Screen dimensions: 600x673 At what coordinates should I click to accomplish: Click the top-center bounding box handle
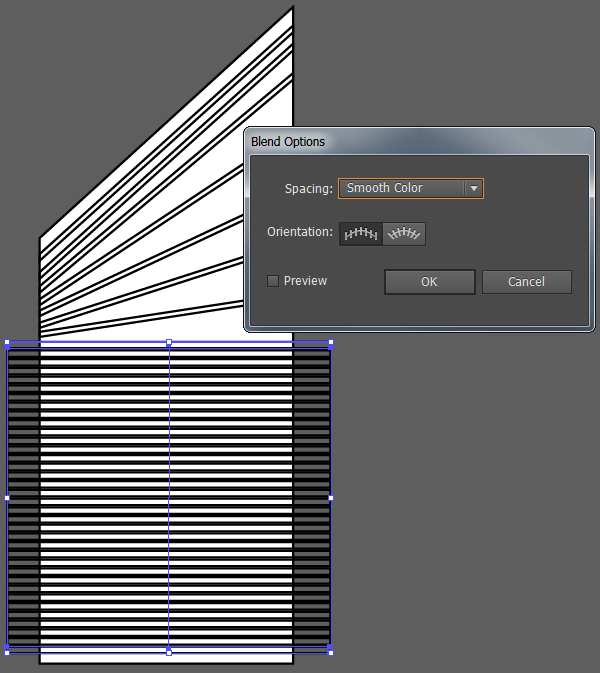coord(169,343)
